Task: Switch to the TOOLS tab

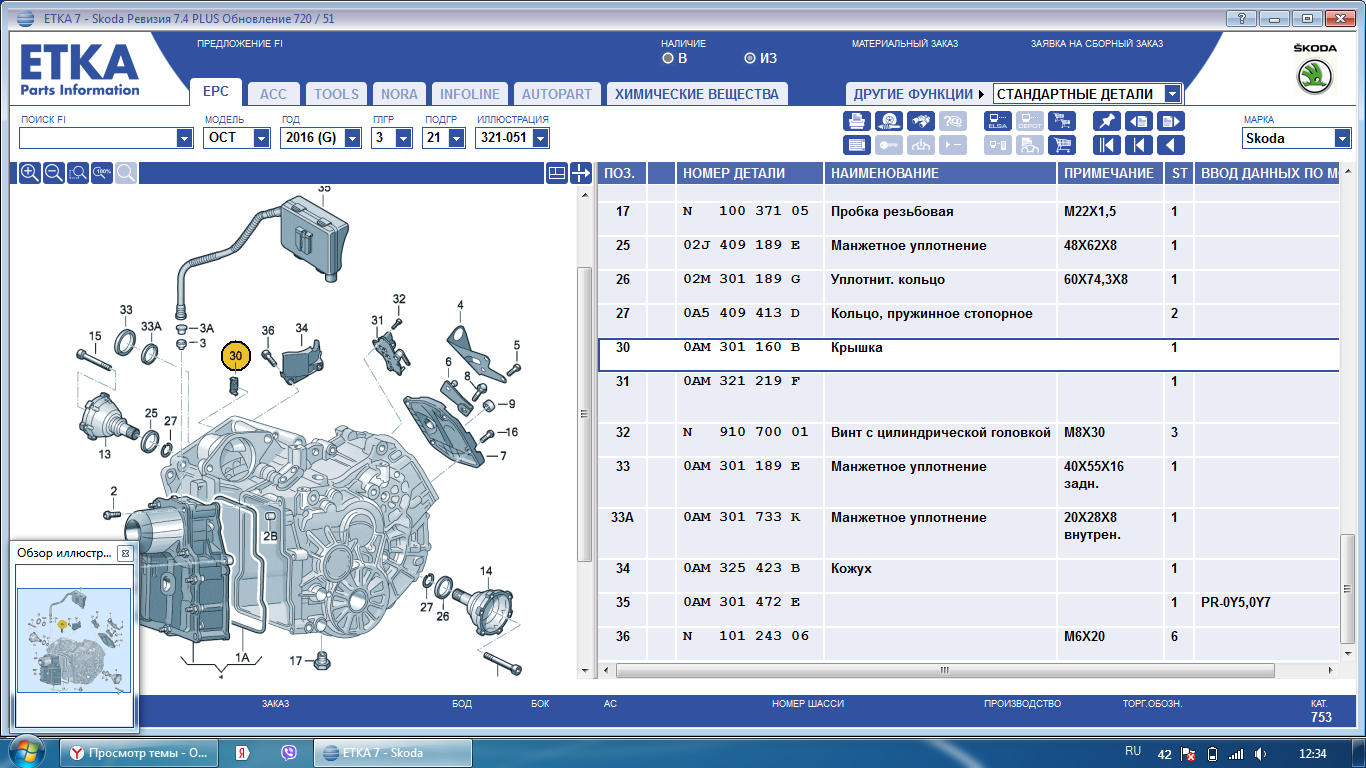Action: (336, 94)
